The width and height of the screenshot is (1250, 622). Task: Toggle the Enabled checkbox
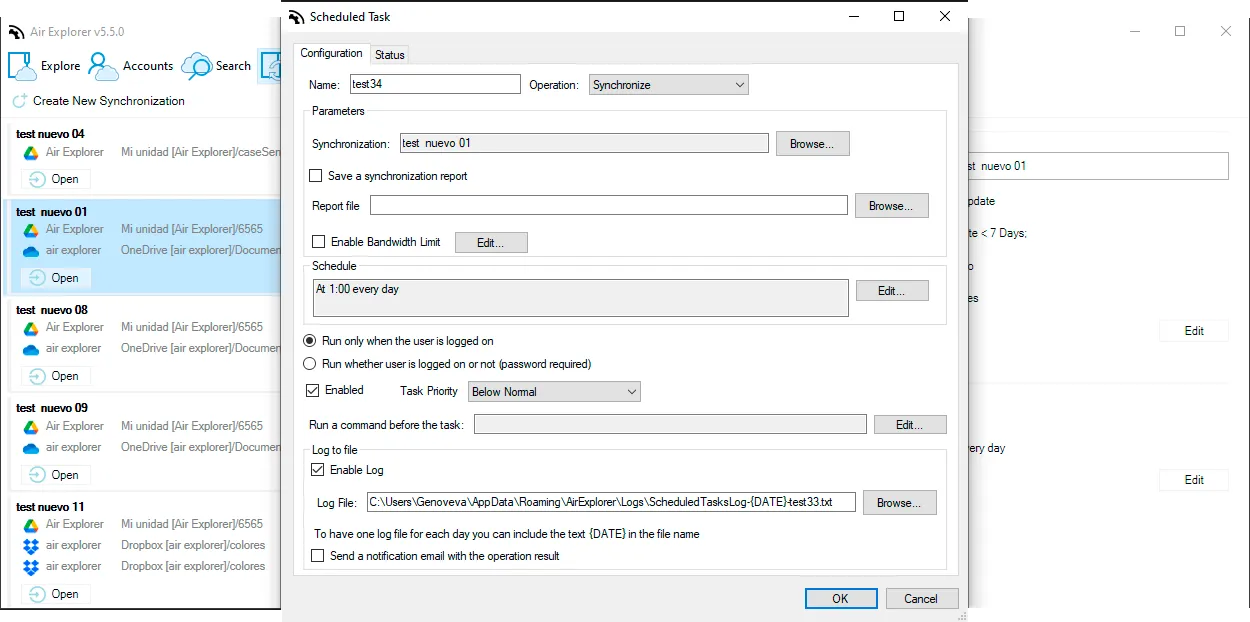[x=313, y=390]
